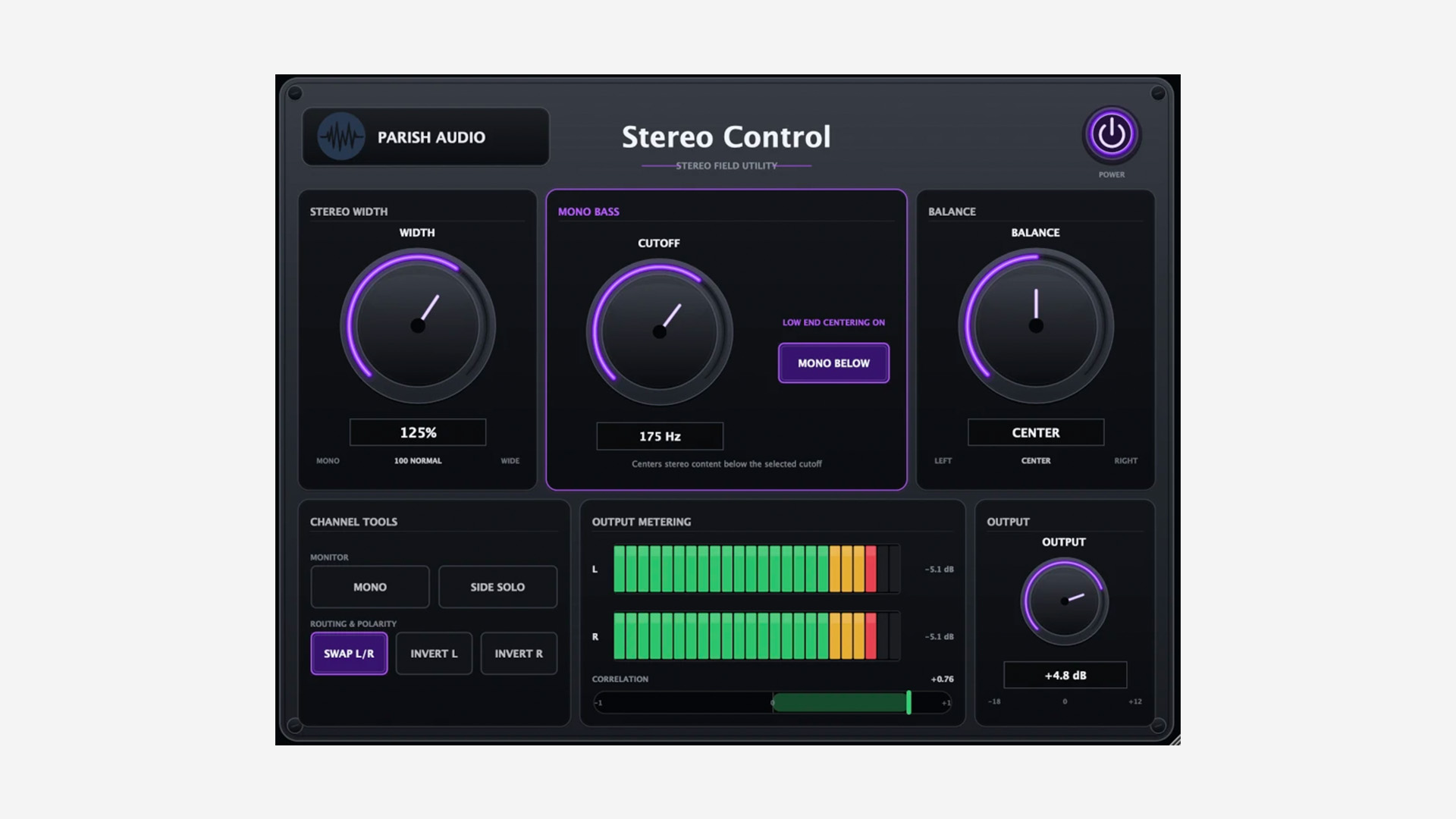Click the OUTPUT gain knob
Viewport: 1456px width, 819px height.
pos(1065,601)
